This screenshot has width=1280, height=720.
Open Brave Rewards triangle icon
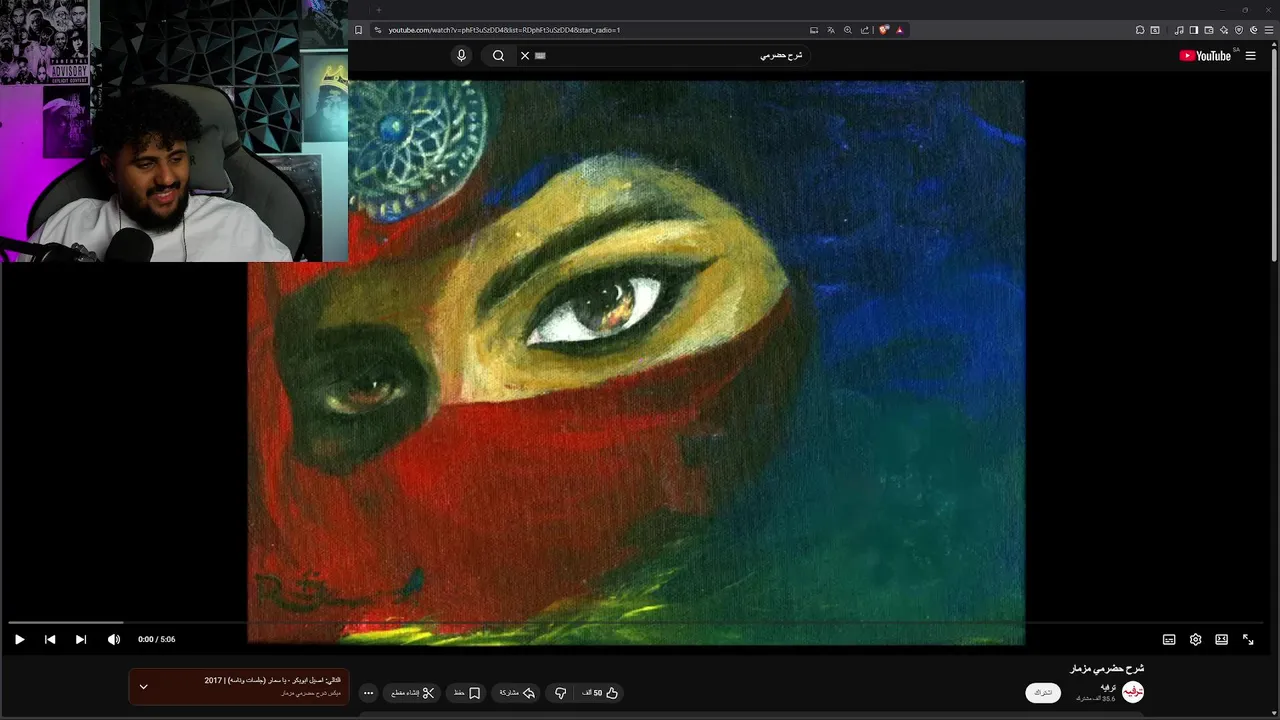click(900, 30)
